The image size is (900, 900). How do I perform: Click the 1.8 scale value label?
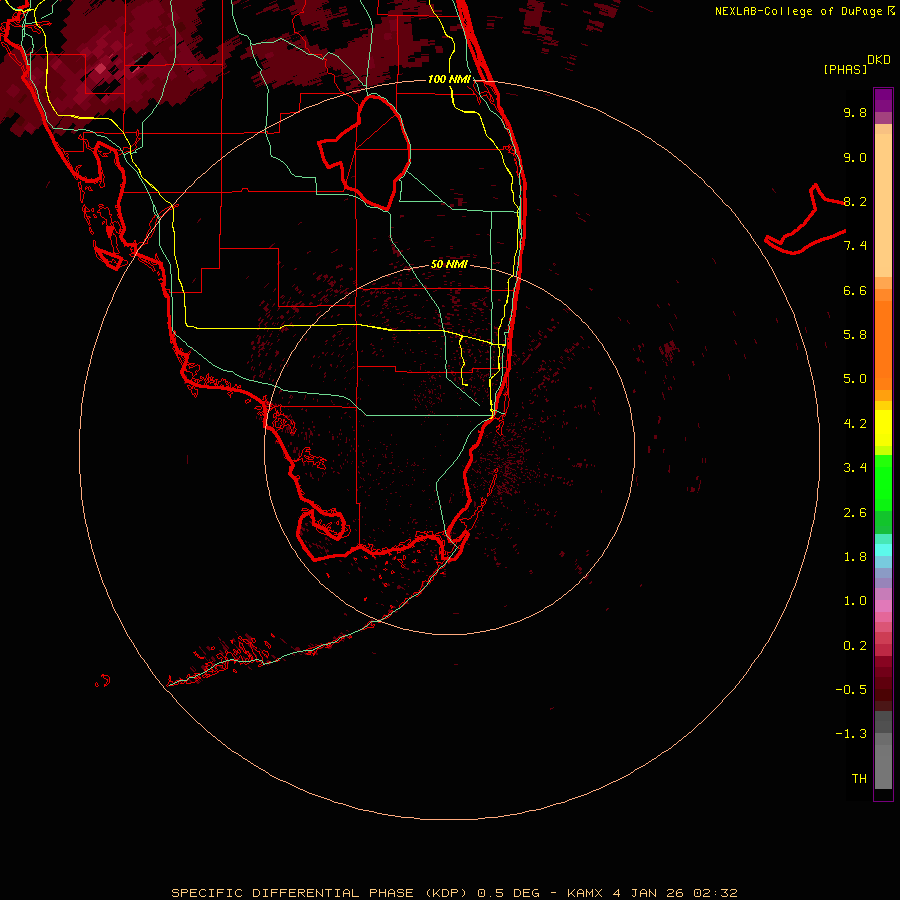(x=855, y=557)
